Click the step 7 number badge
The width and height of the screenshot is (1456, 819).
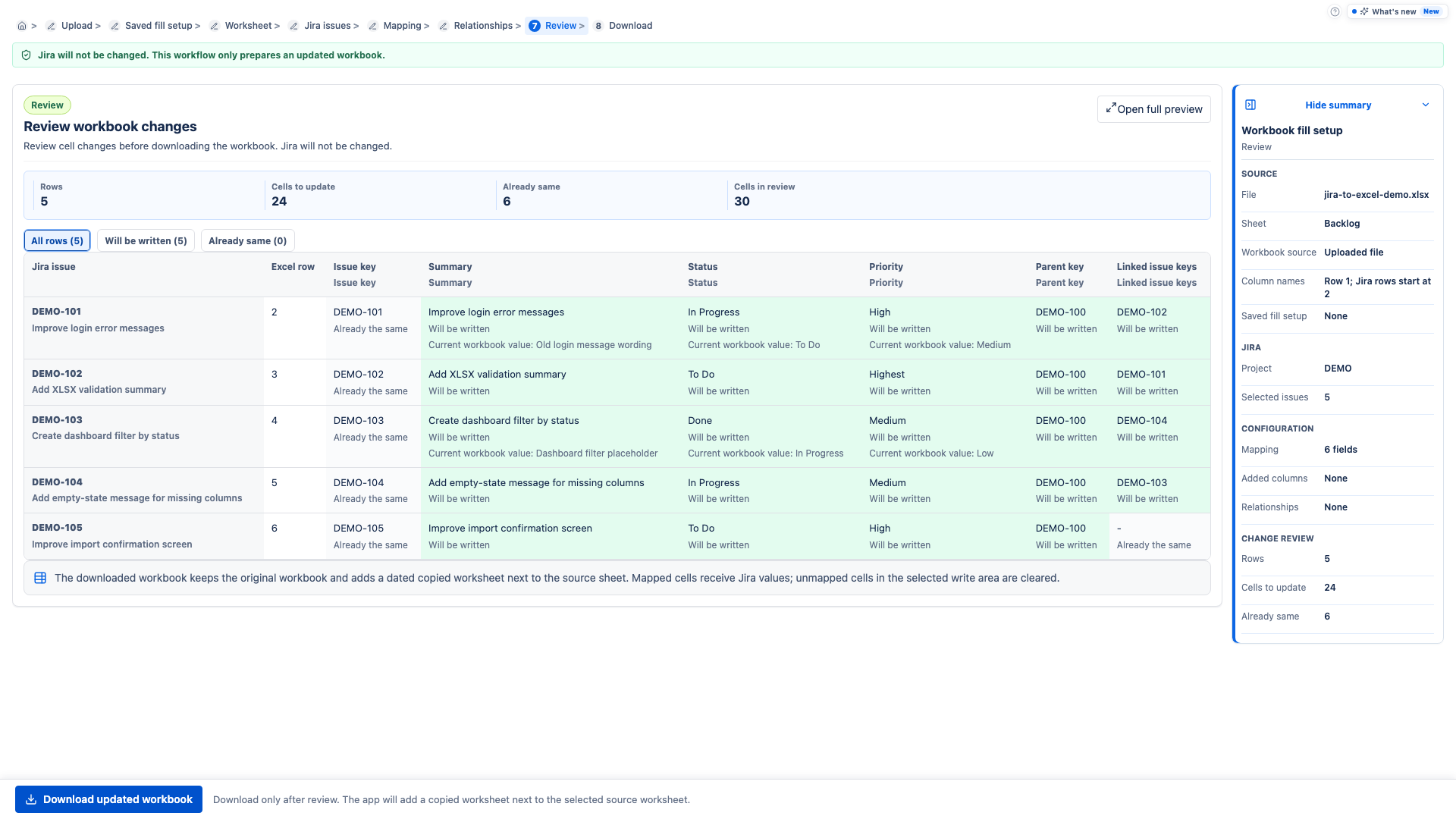pos(535,26)
